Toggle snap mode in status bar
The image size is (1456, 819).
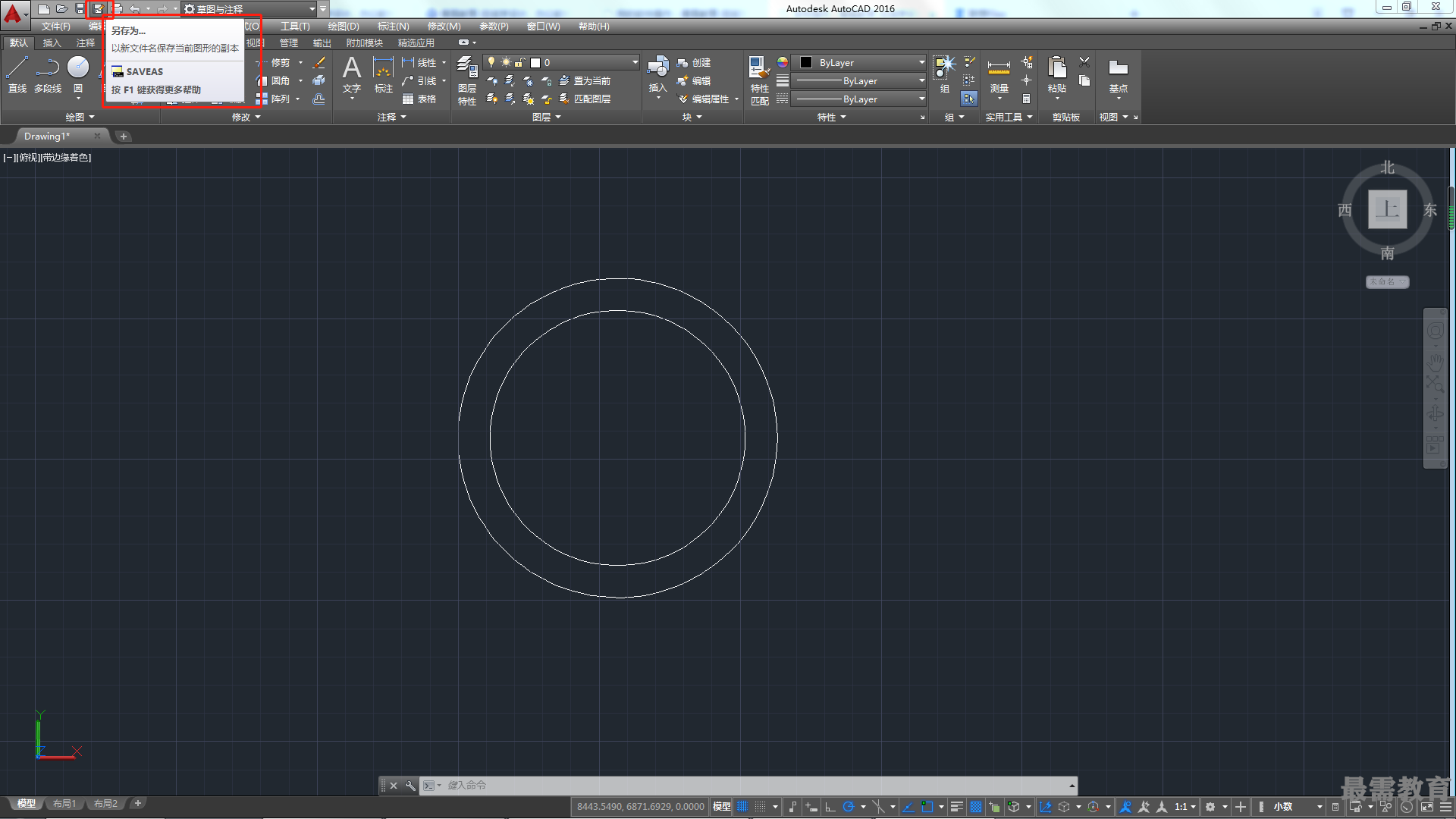coord(760,807)
